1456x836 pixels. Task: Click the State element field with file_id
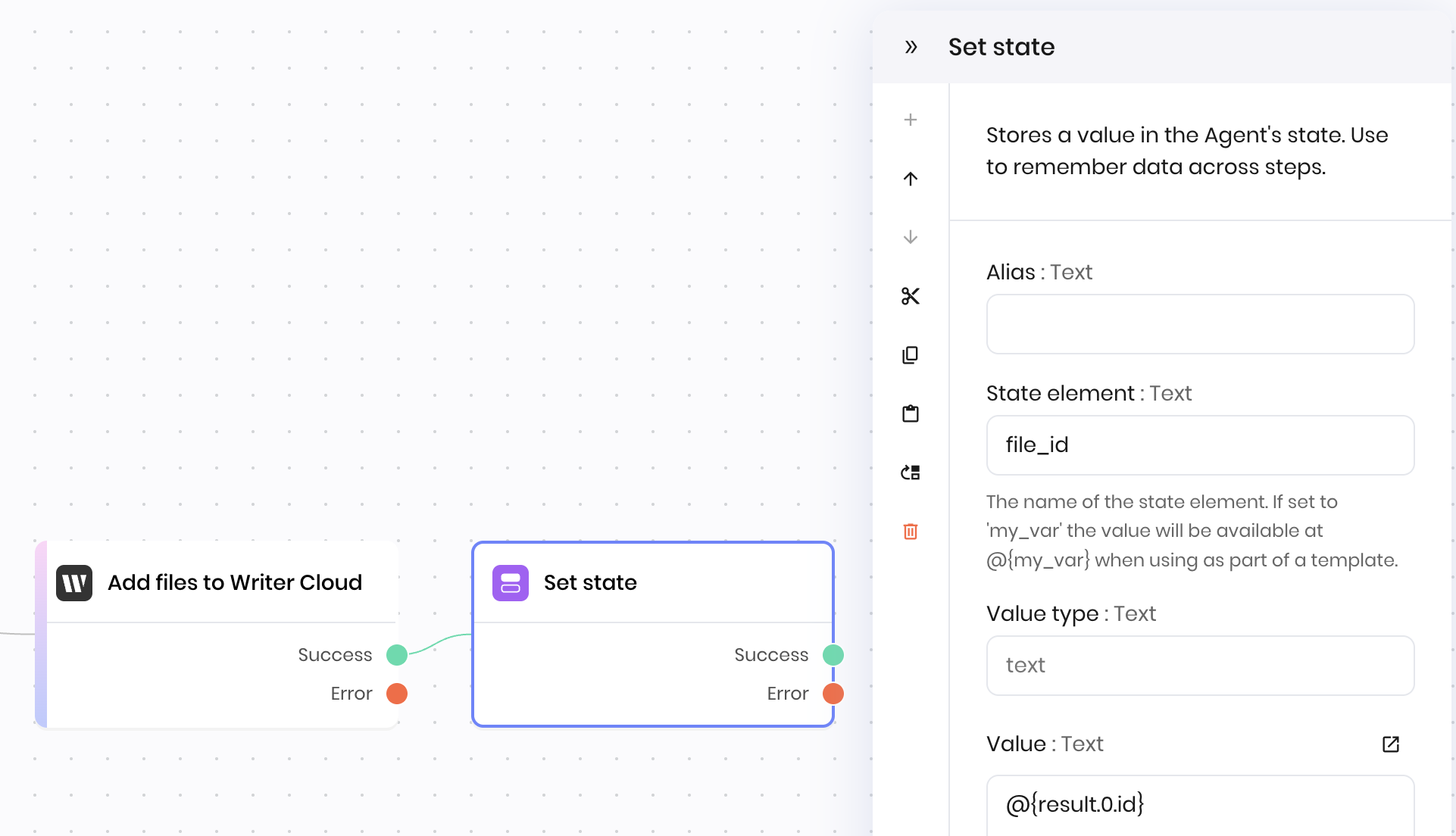click(1200, 445)
